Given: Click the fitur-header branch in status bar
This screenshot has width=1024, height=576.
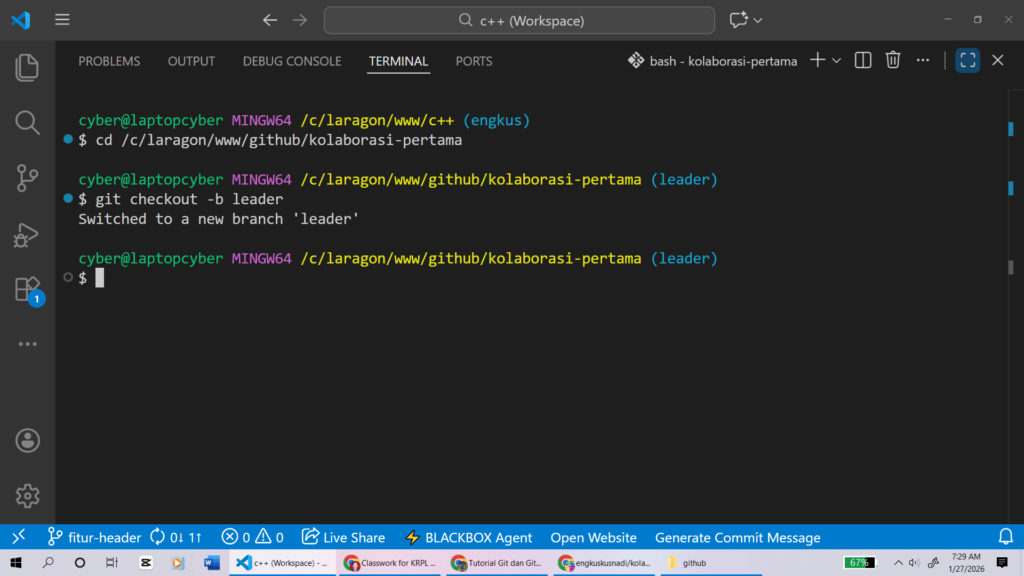Looking at the screenshot, I should coord(95,537).
